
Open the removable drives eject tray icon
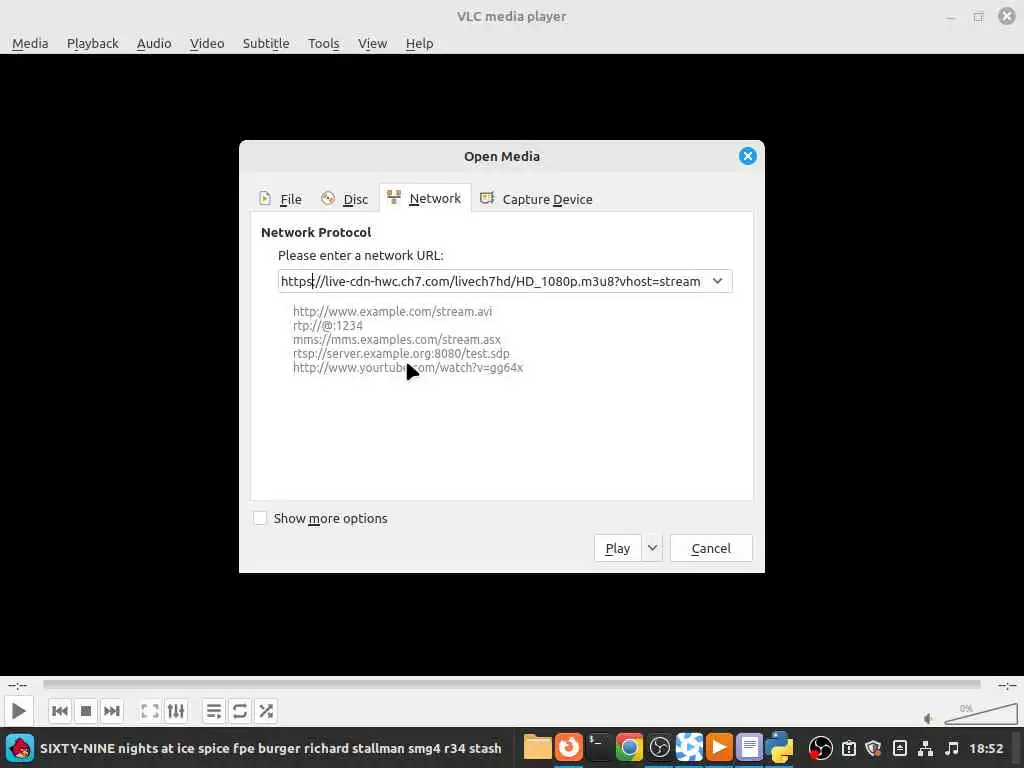coord(899,748)
